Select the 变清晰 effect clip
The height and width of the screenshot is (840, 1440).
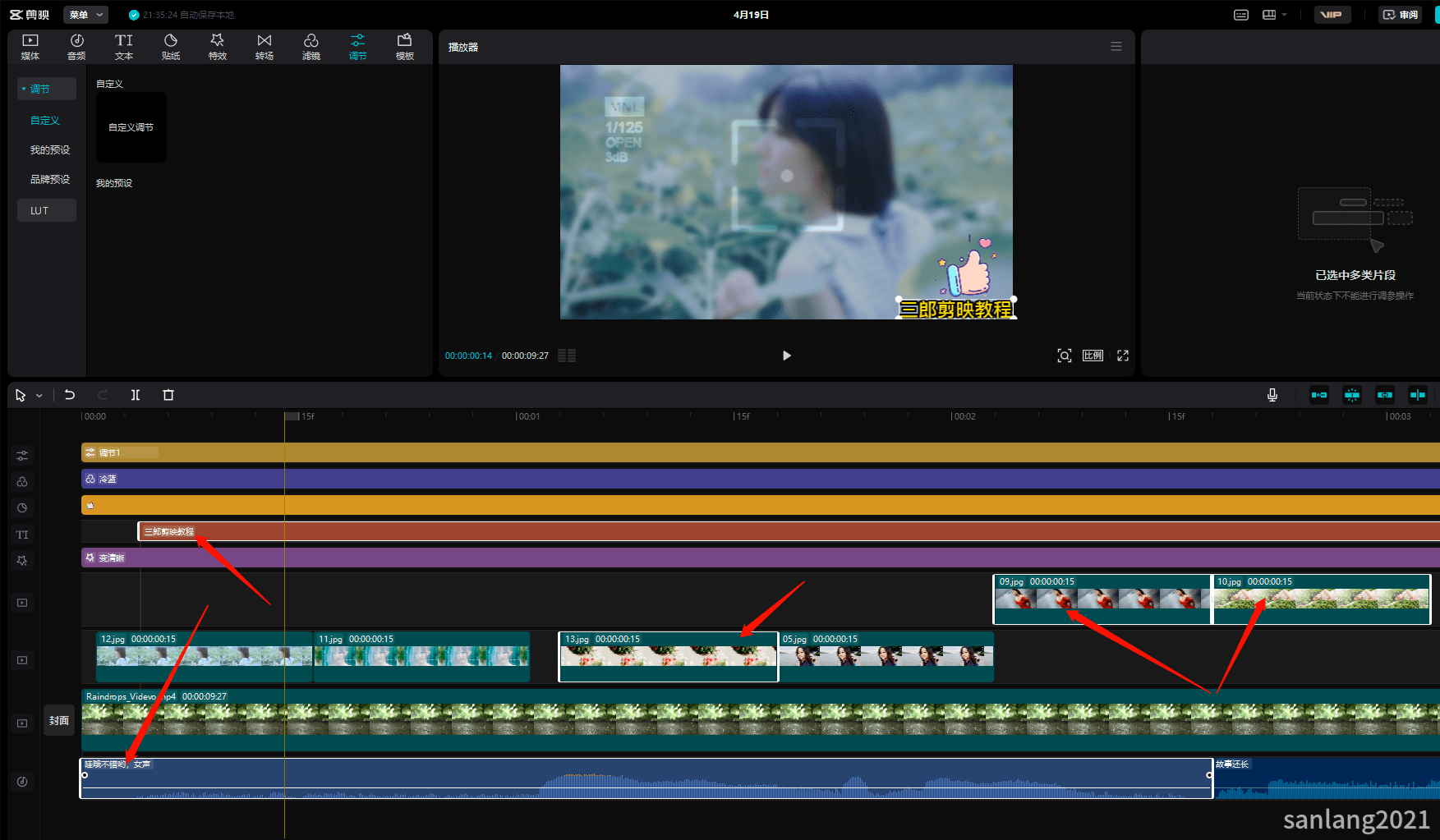point(760,558)
